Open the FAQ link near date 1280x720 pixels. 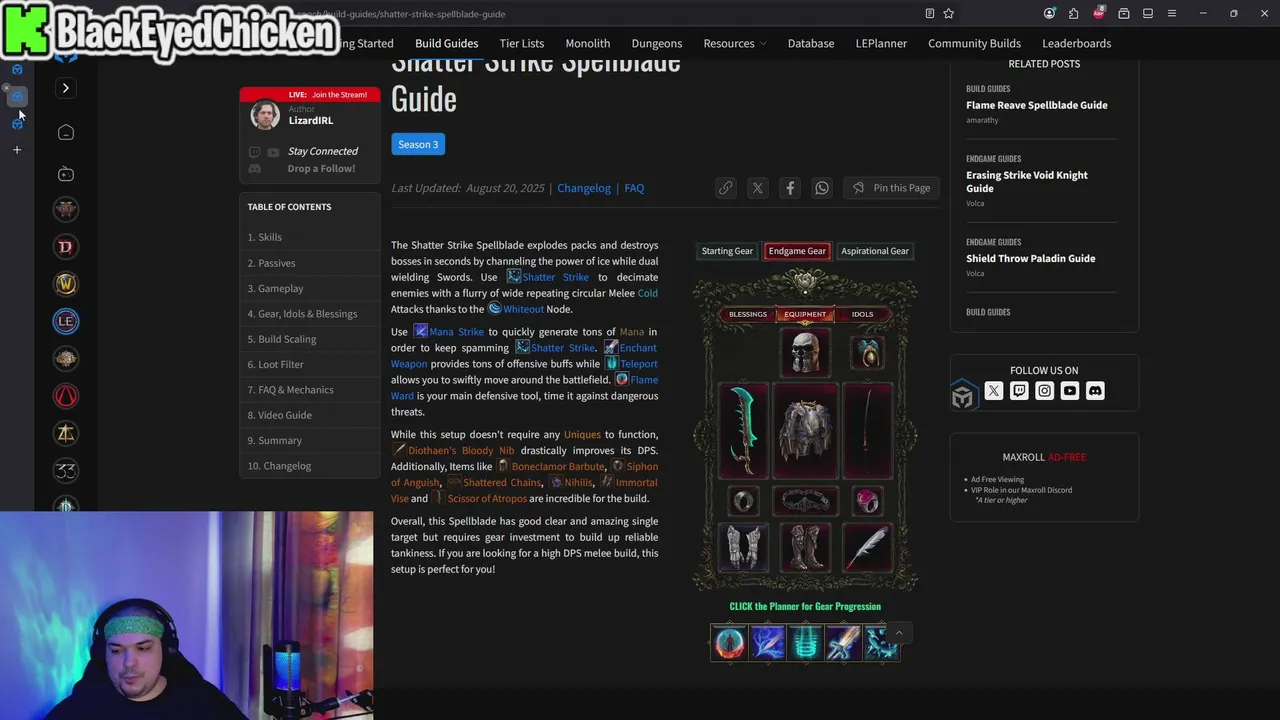pos(634,188)
